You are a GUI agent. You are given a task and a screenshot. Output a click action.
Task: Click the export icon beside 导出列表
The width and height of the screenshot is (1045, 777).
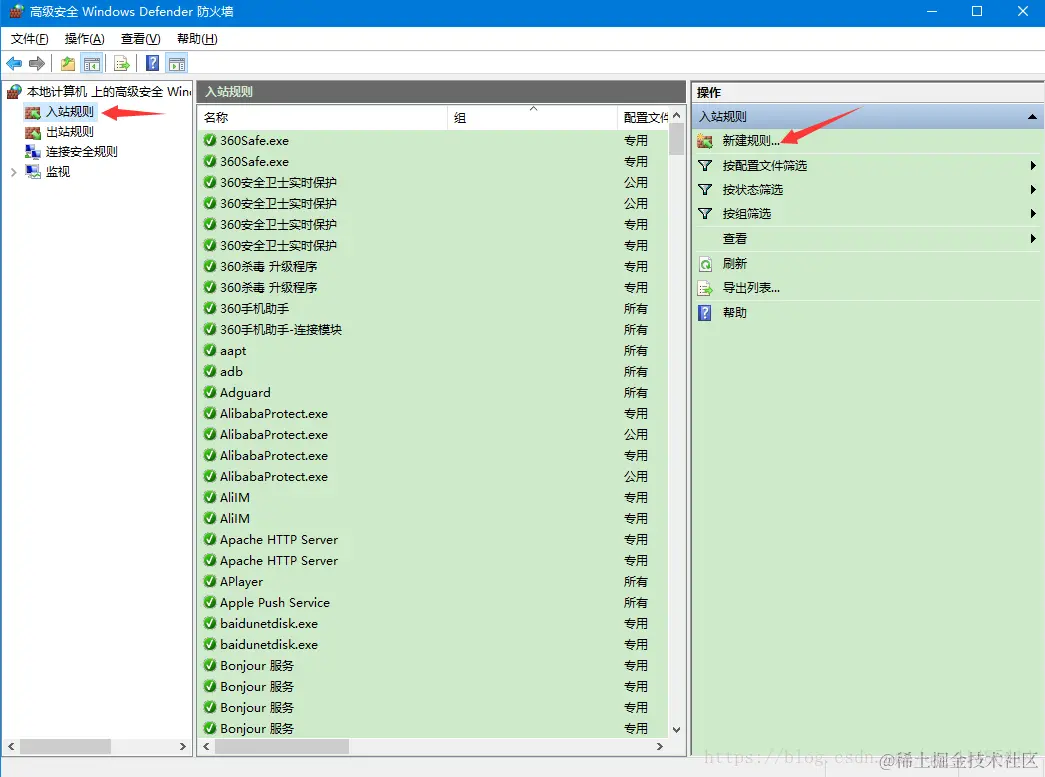click(x=705, y=288)
